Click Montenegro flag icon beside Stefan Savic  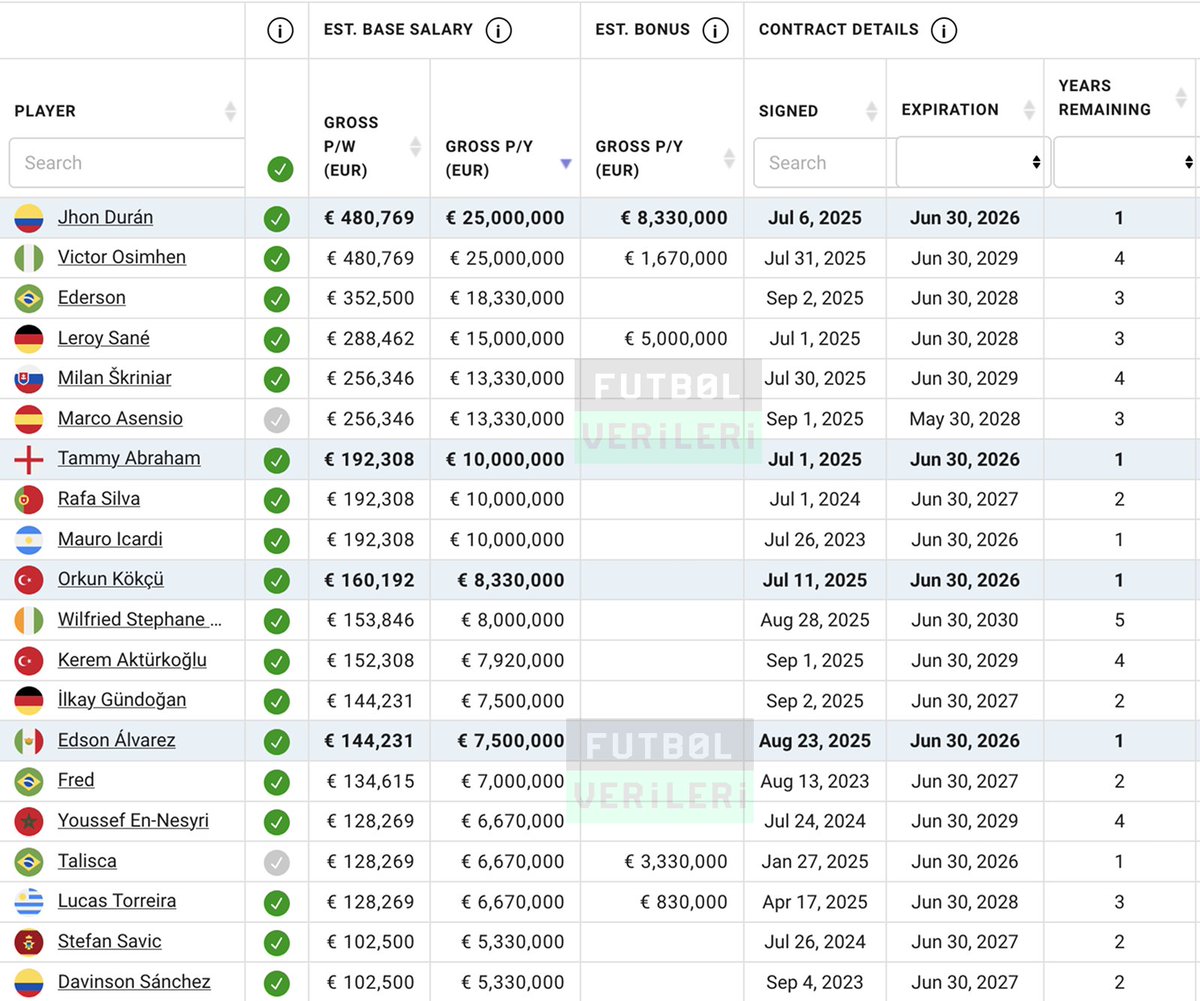tap(29, 942)
